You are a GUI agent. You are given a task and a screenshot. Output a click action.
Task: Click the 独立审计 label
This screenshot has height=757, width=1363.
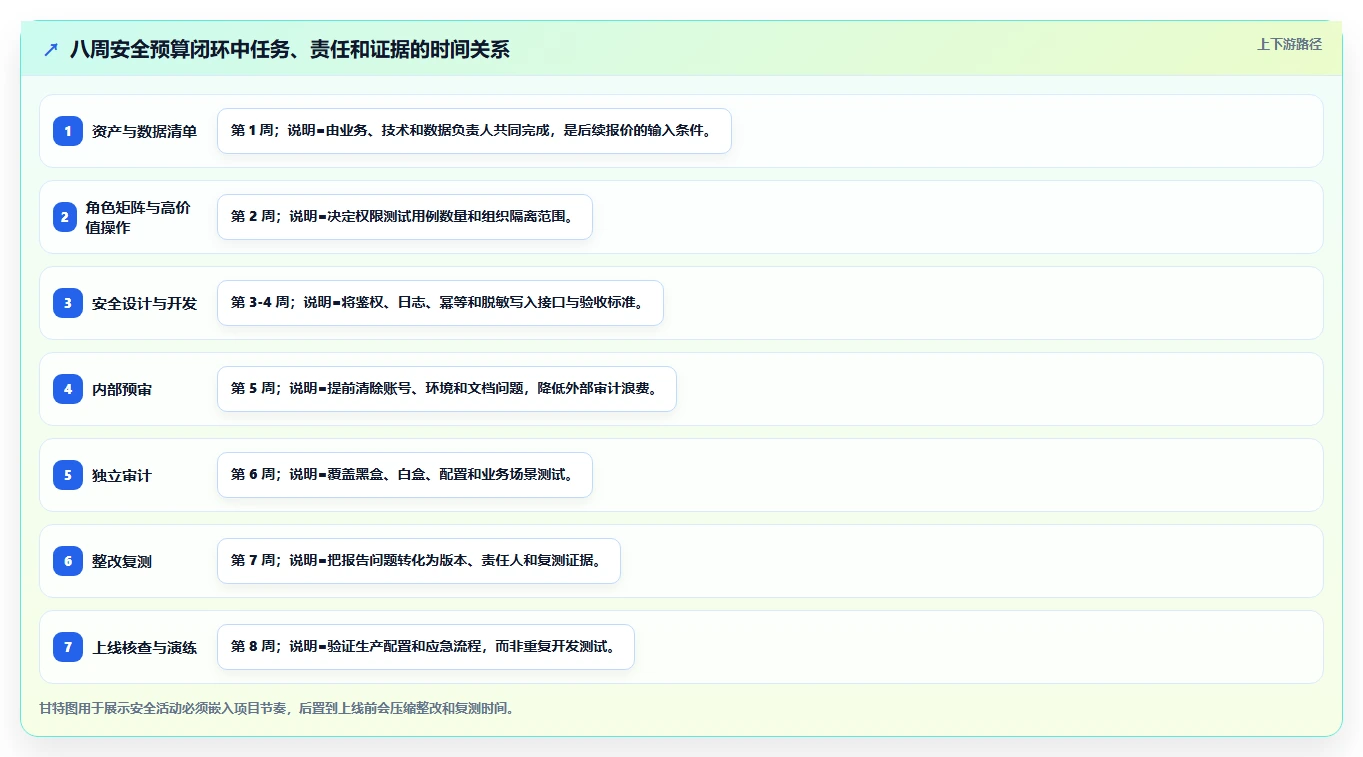point(122,475)
